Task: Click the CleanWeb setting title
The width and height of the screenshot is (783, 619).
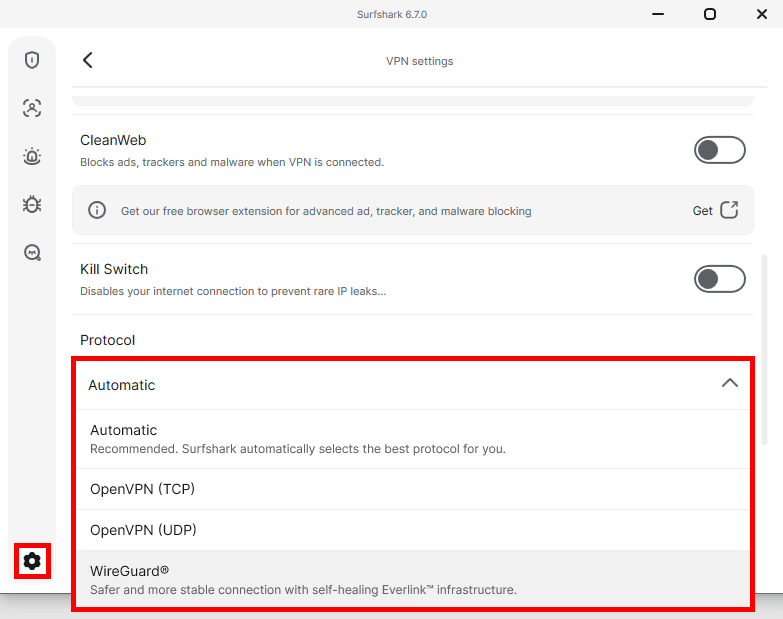Action: 113,140
